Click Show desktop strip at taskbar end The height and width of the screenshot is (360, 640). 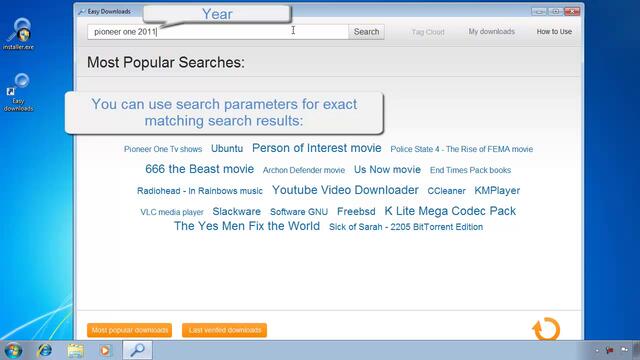pos(636,350)
